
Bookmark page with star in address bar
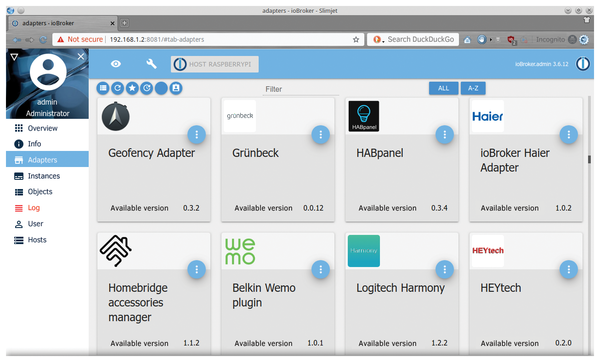pos(356,39)
